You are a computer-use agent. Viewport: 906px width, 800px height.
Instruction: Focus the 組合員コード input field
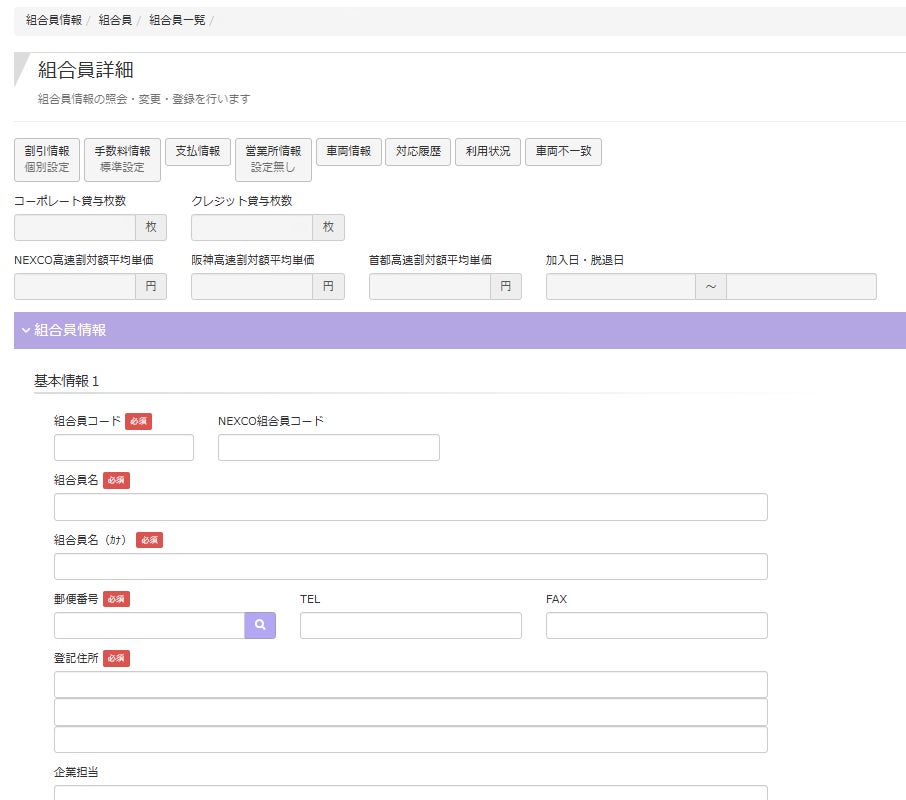click(x=124, y=448)
